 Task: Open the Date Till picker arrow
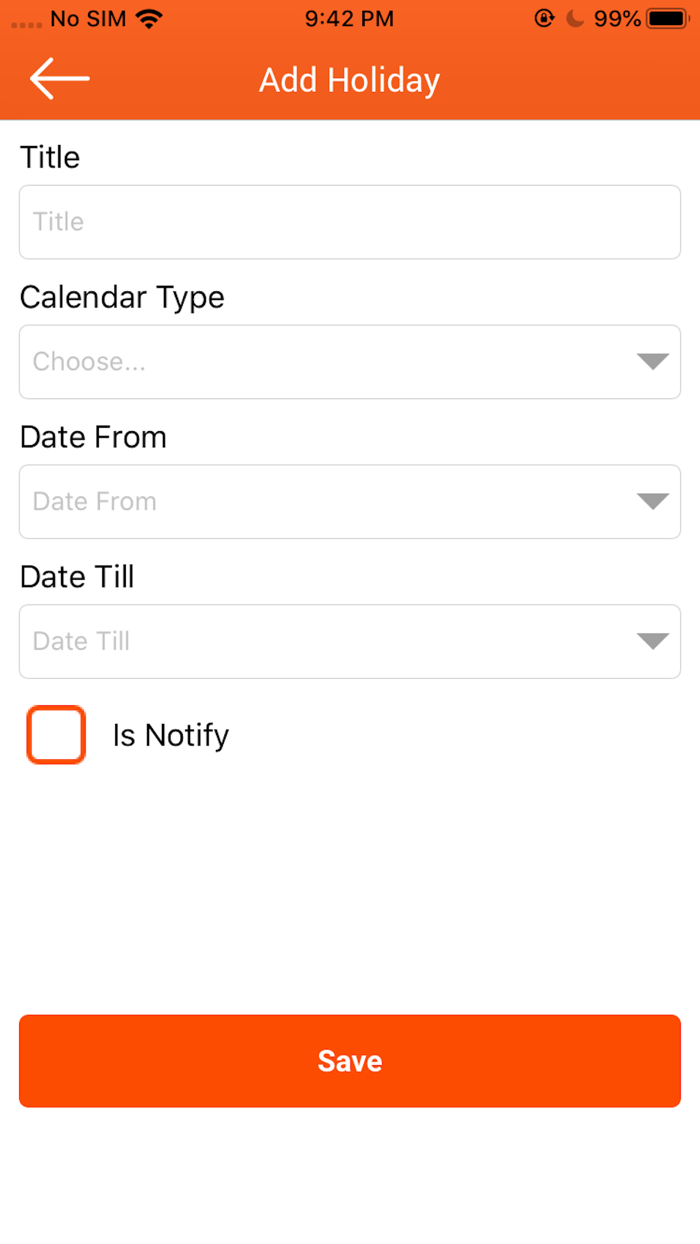click(652, 642)
